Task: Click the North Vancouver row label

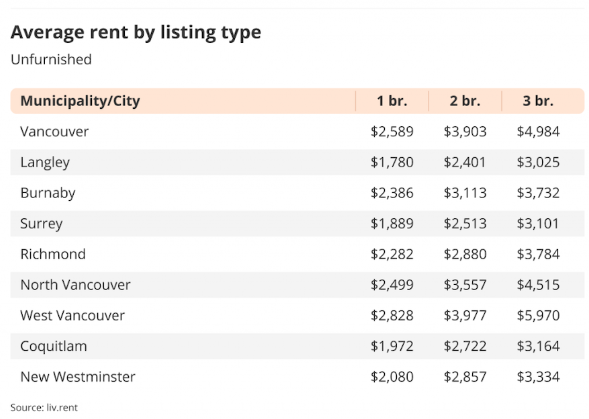Action: tap(75, 285)
